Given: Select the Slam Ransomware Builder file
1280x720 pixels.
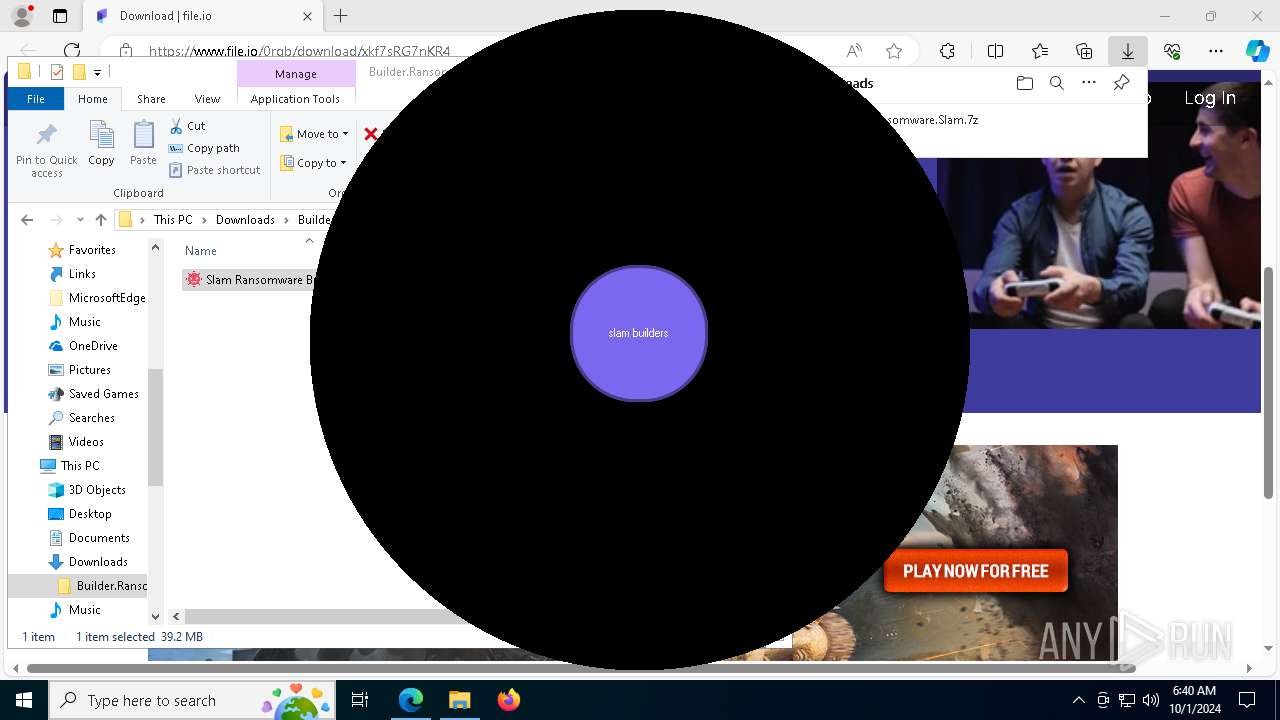Looking at the screenshot, I should click(x=250, y=280).
